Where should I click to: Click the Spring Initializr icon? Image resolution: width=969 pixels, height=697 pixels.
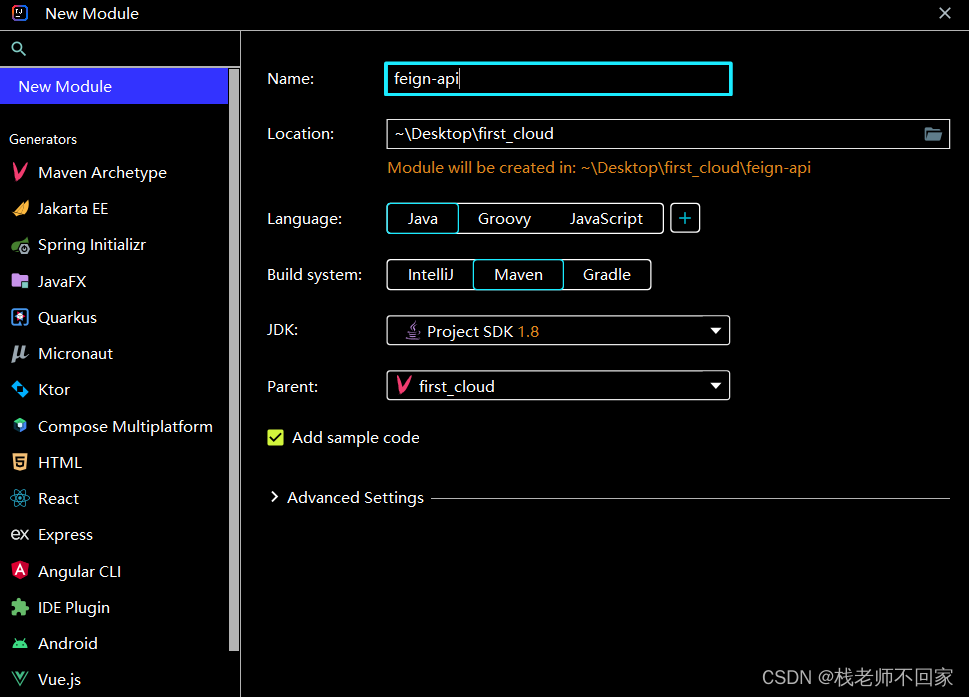[20, 245]
